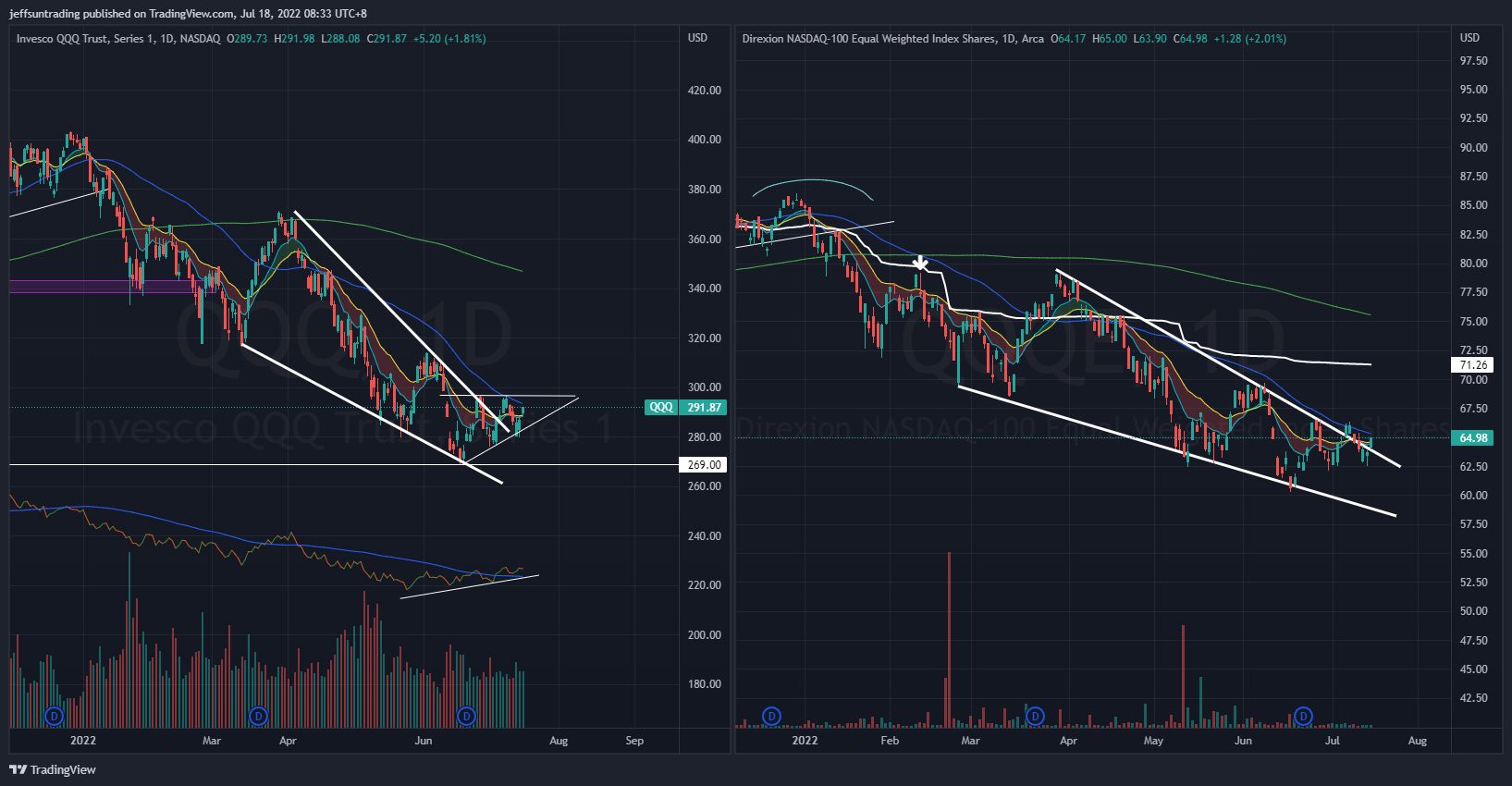Image resolution: width=1512 pixels, height=786 pixels.
Task: Click the Jul date label on the Direxion chart
Action: [x=1333, y=741]
